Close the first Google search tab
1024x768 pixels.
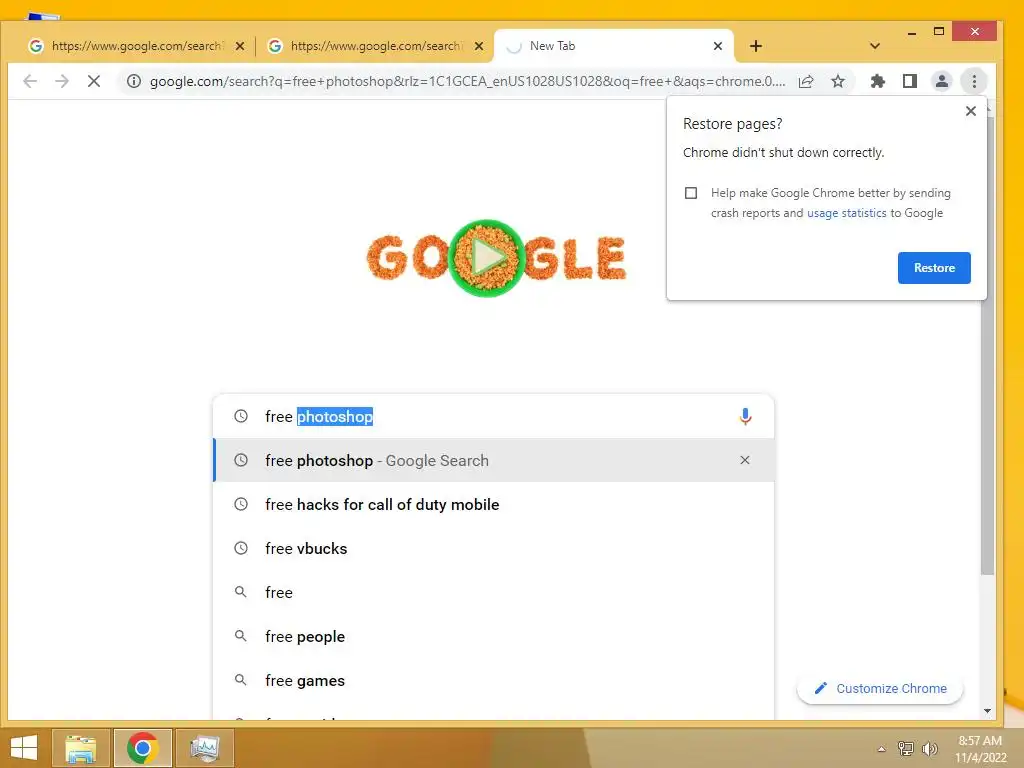tap(240, 46)
